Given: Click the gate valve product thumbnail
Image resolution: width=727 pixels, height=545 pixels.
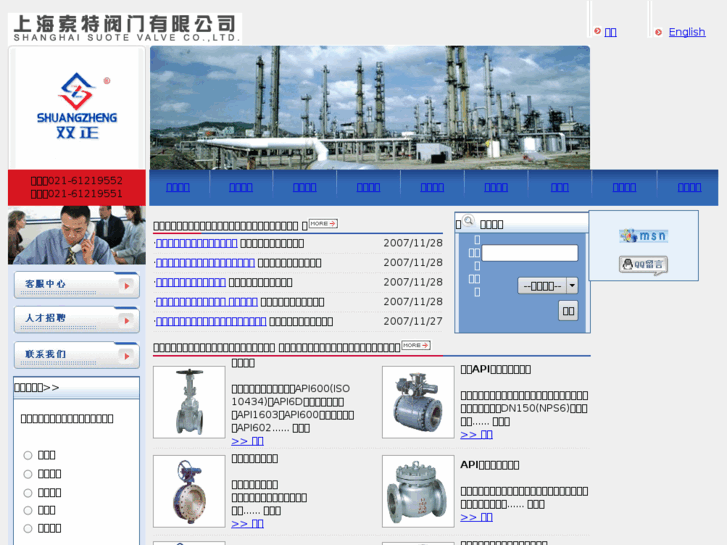Looking at the screenshot, I should (189, 402).
